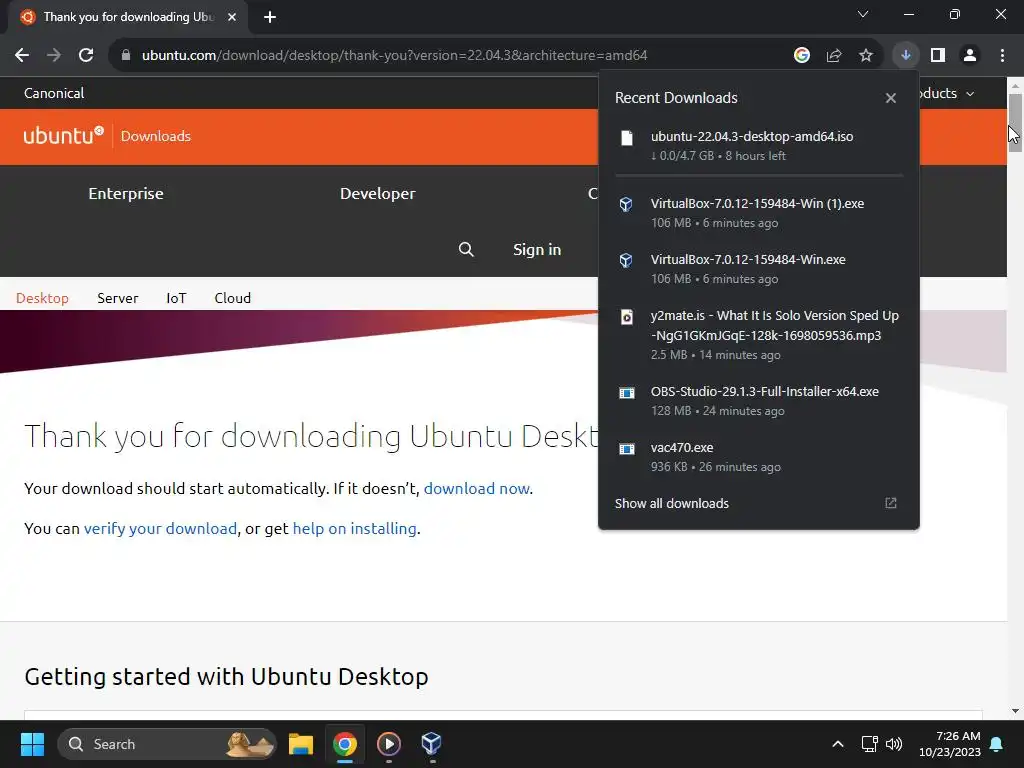This screenshot has width=1024, height=768.
Task: Click verify your download link
Action: (160, 528)
